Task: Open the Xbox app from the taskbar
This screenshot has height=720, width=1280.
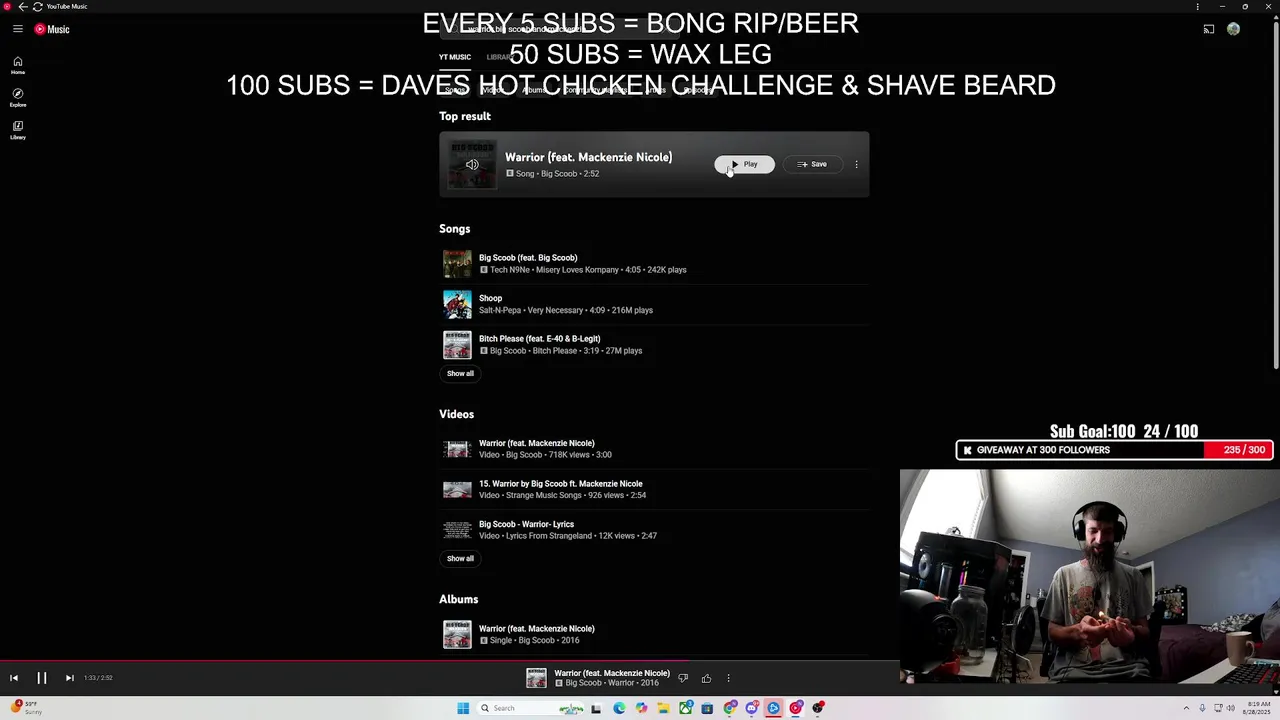Action: 686,708
